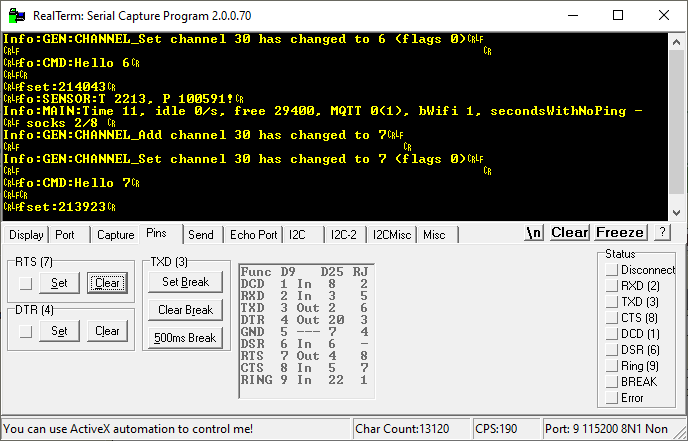The height and width of the screenshot is (441, 688).
Task: Click the terminal vertical scrollbar thumb
Action: (x=676, y=122)
